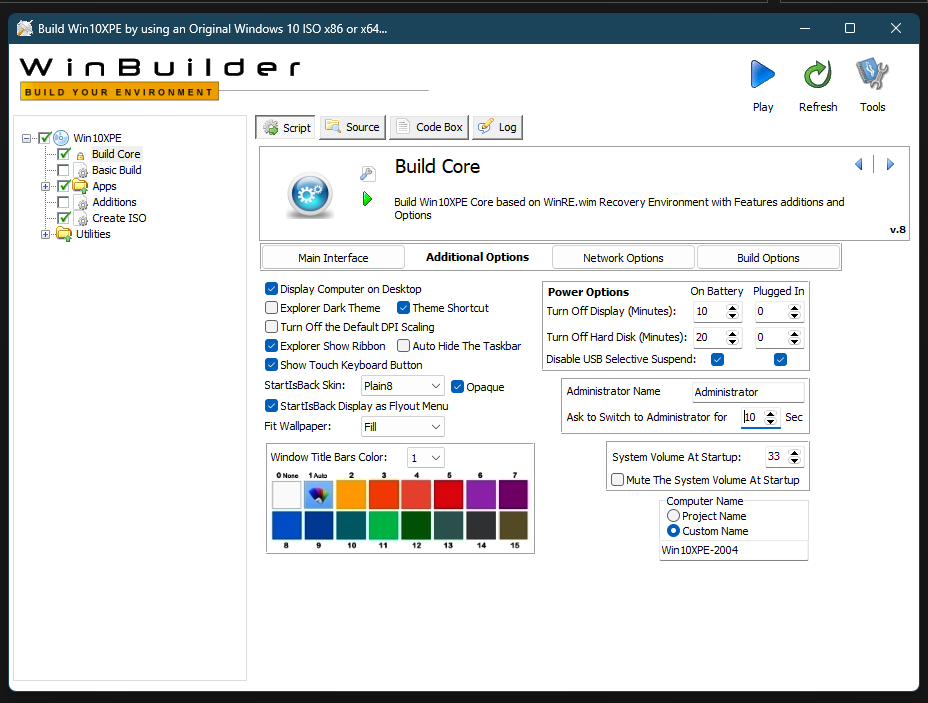Open the Source tab
The height and width of the screenshot is (703, 928).
[x=353, y=127]
